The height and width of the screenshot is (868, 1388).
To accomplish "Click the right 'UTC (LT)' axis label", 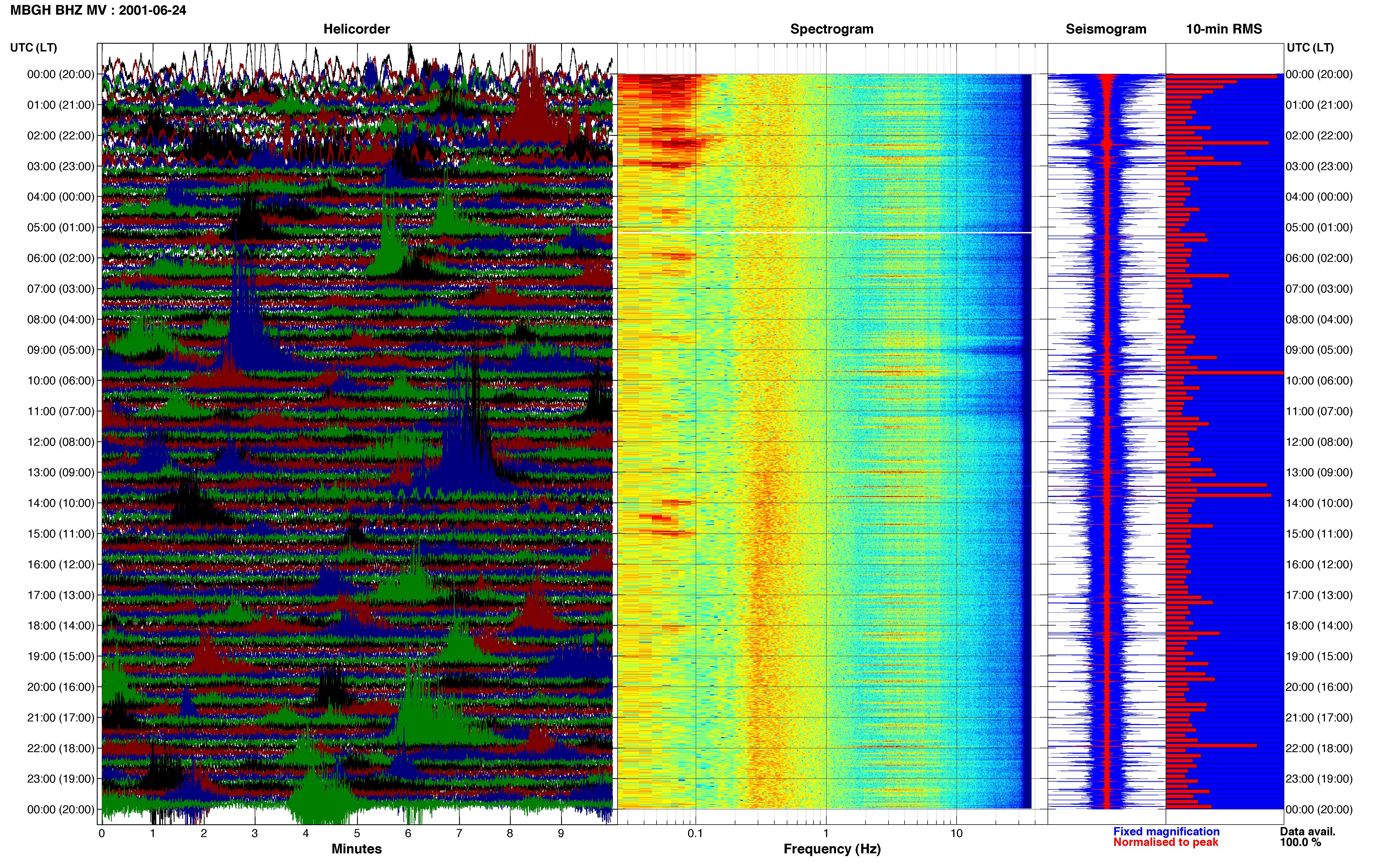I will pos(1311,48).
